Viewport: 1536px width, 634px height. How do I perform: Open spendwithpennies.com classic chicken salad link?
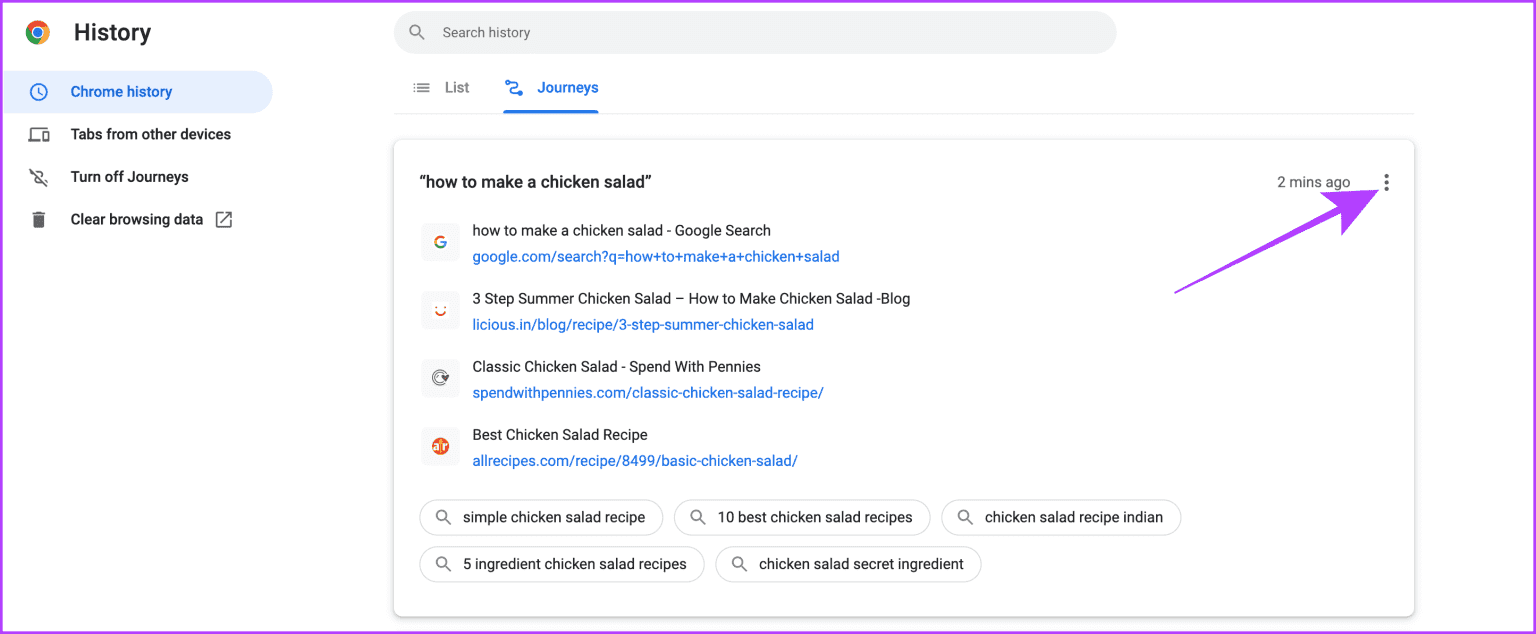click(x=648, y=393)
